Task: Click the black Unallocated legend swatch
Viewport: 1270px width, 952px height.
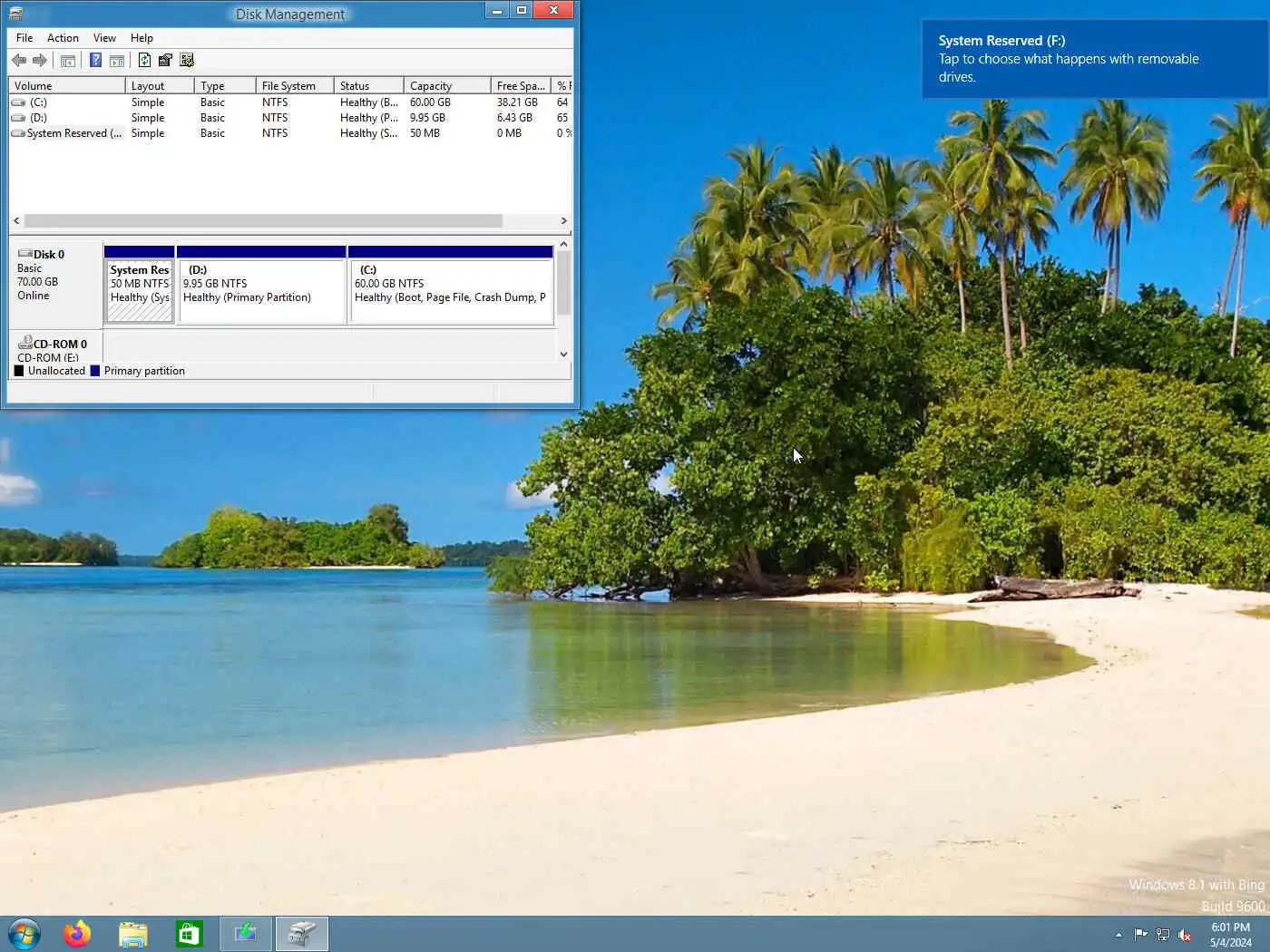Action: (x=19, y=371)
